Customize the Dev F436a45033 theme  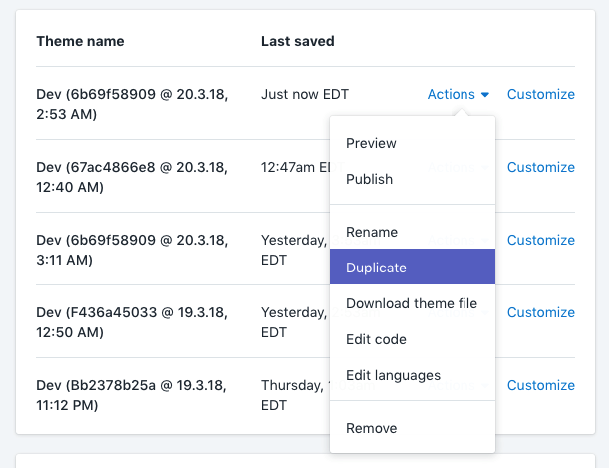click(x=541, y=312)
